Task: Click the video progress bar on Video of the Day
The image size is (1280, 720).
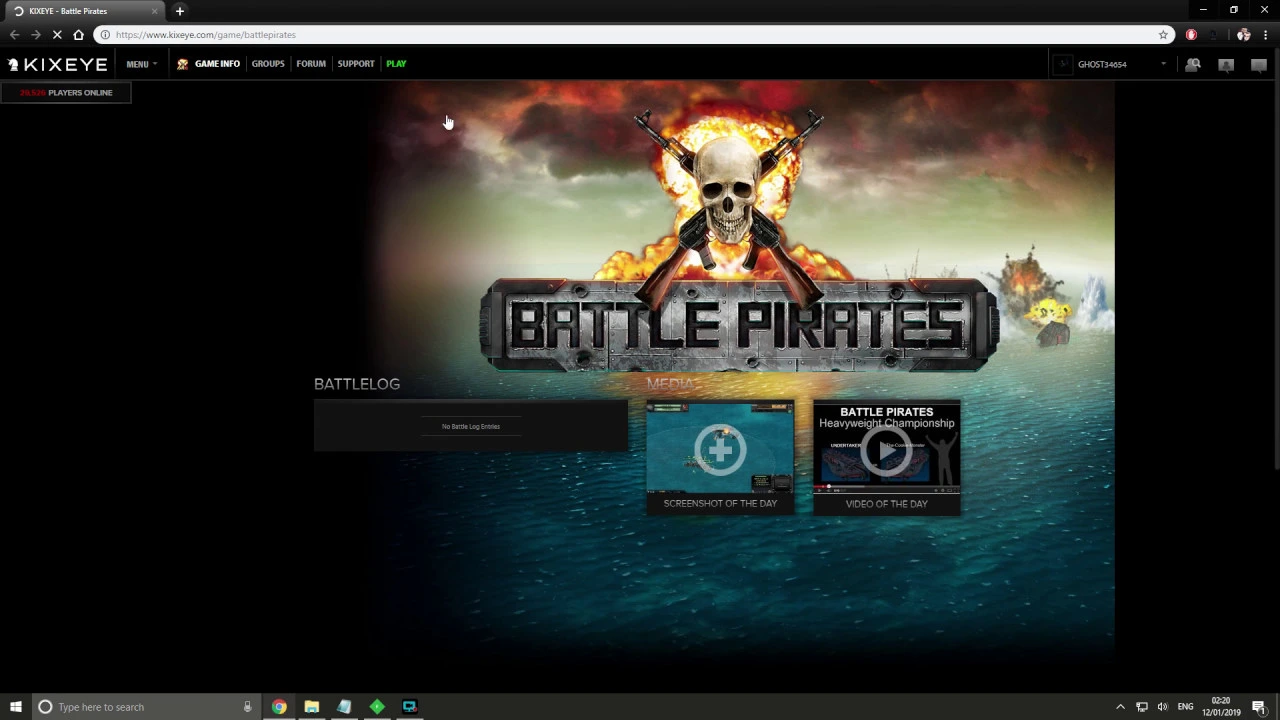Action: [x=887, y=487]
